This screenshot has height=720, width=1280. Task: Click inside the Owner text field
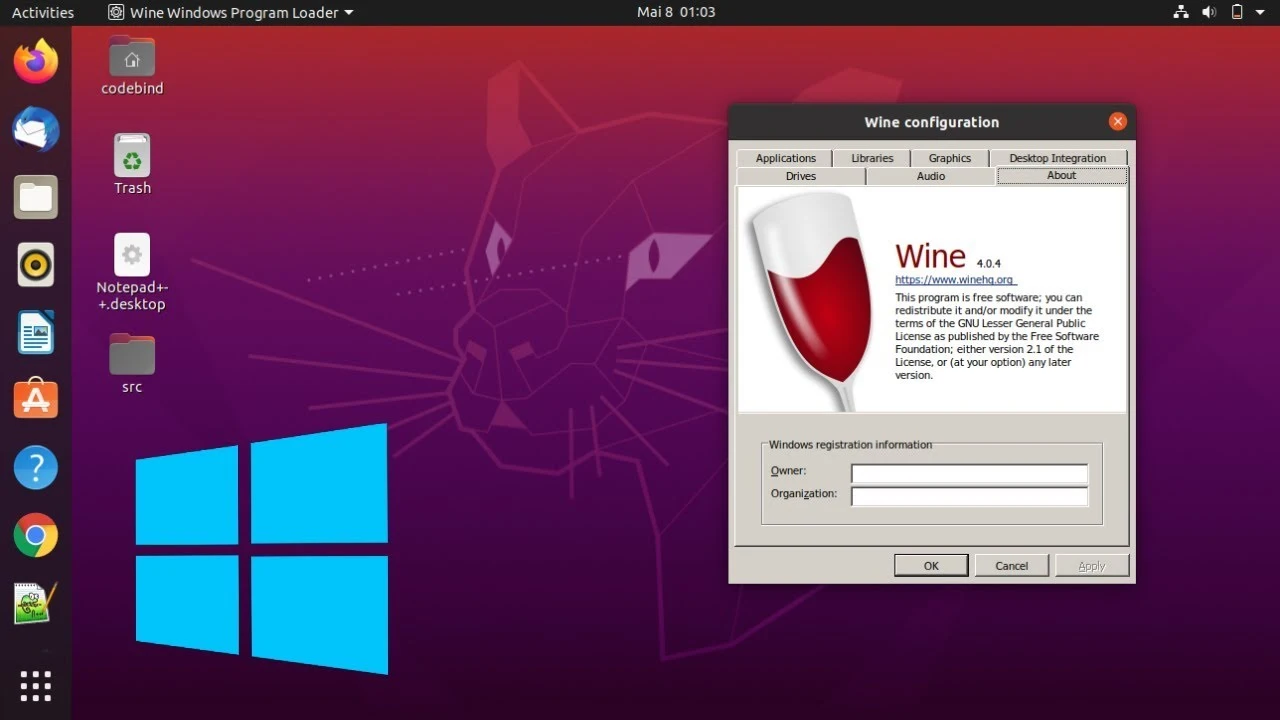click(x=968, y=473)
